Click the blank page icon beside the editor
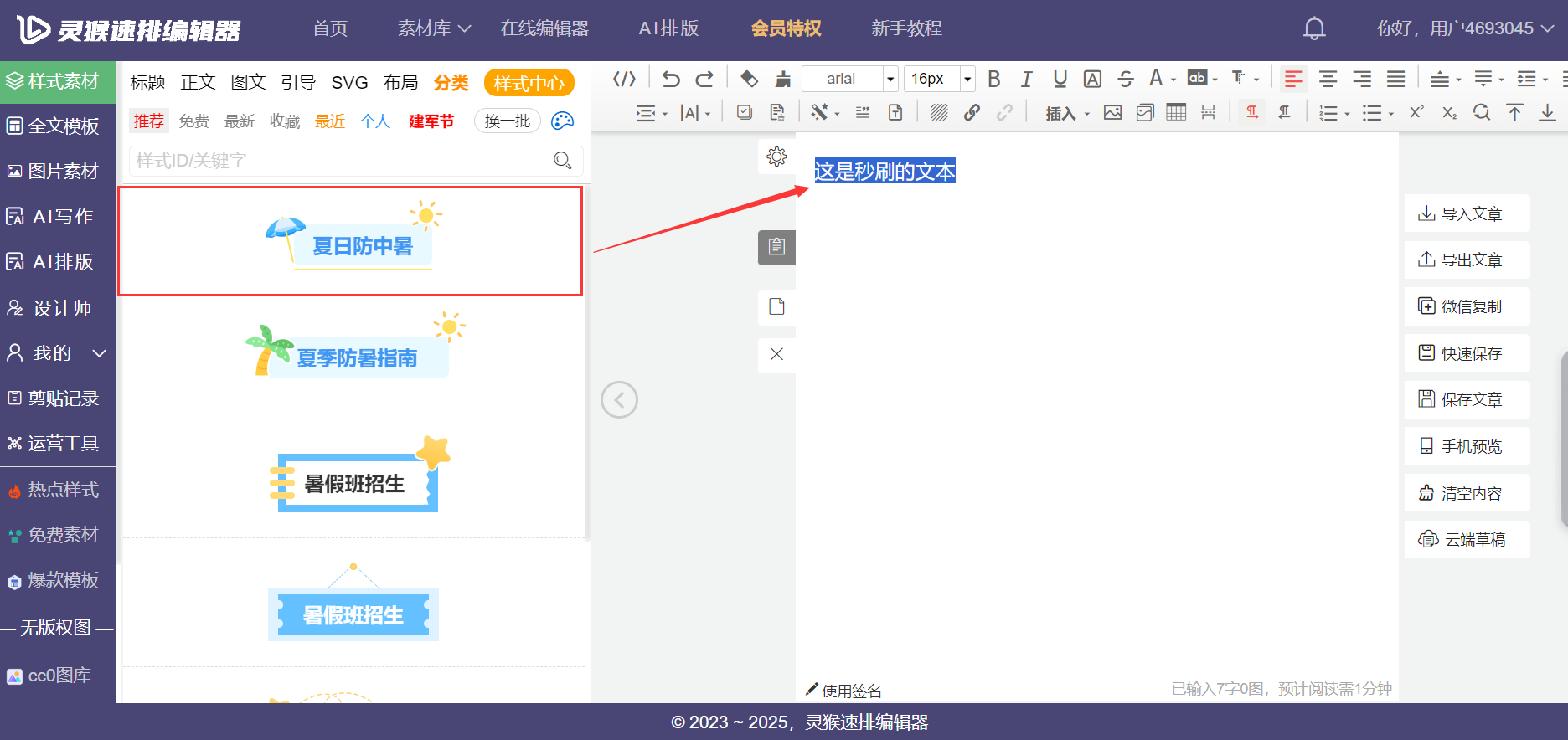The width and height of the screenshot is (1568, 740). [x=776, y=306]
